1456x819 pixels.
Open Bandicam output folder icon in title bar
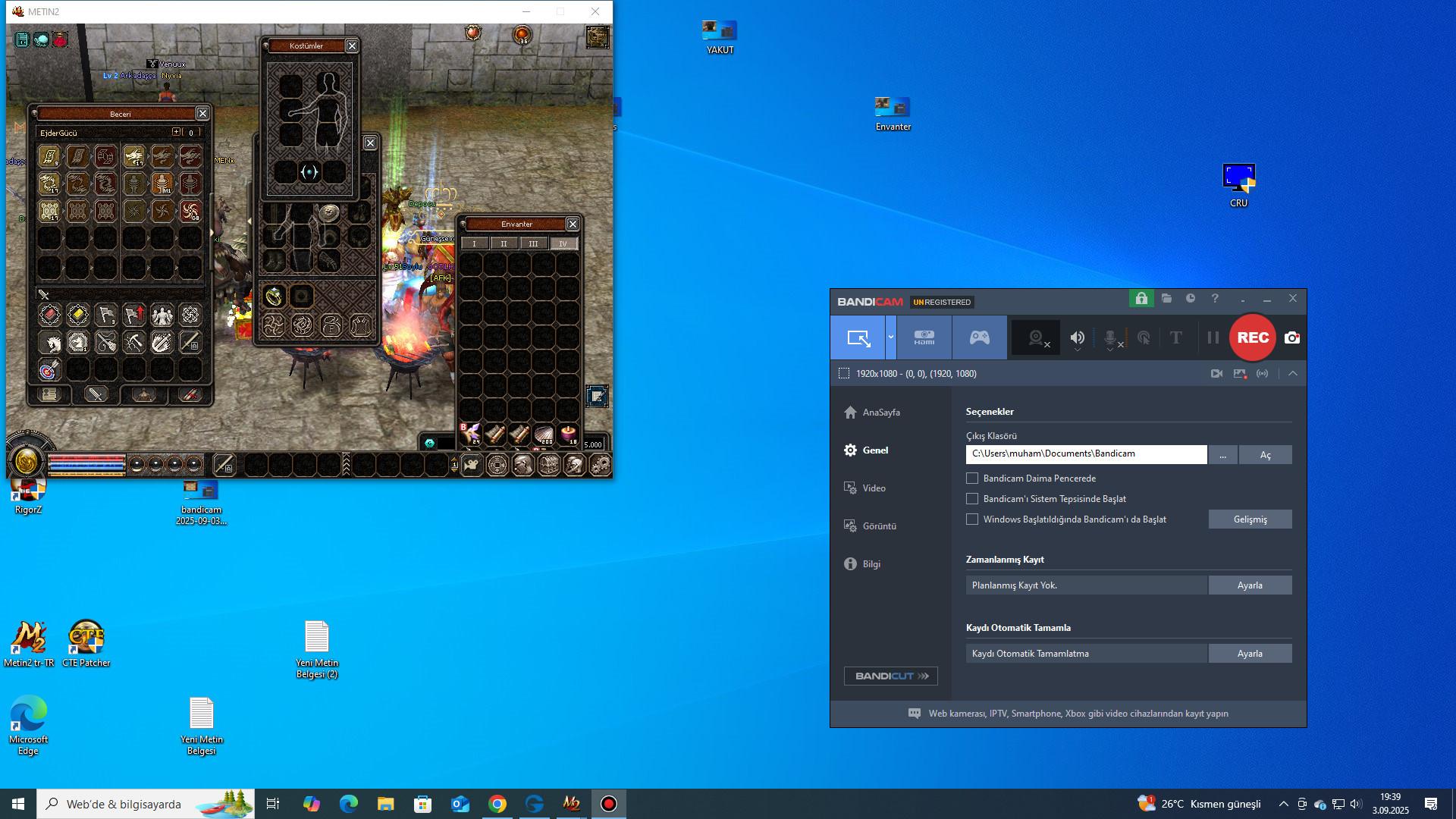(1166, 299)
